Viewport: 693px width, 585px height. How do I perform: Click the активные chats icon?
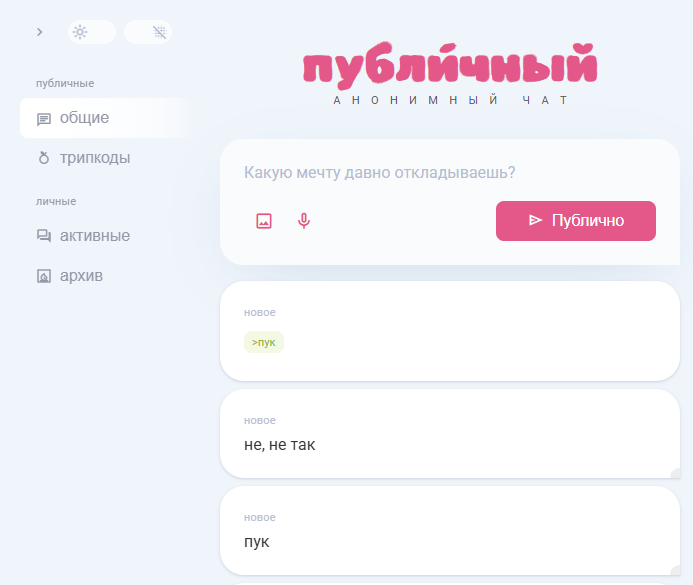coord(43,236)
